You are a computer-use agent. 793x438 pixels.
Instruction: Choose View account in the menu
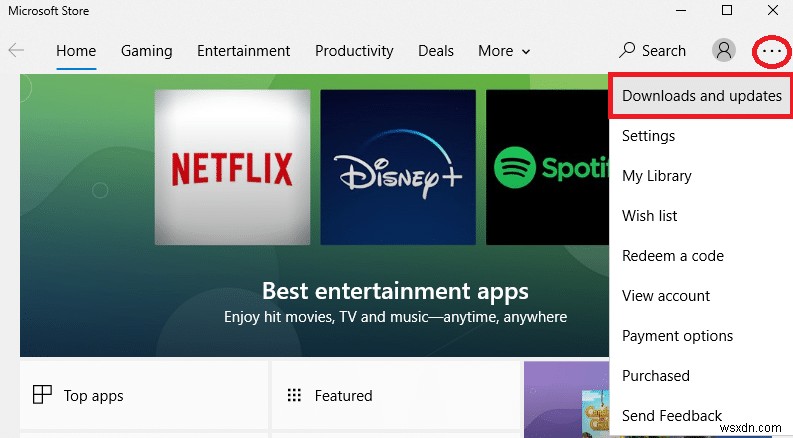(x=701, y=295)
